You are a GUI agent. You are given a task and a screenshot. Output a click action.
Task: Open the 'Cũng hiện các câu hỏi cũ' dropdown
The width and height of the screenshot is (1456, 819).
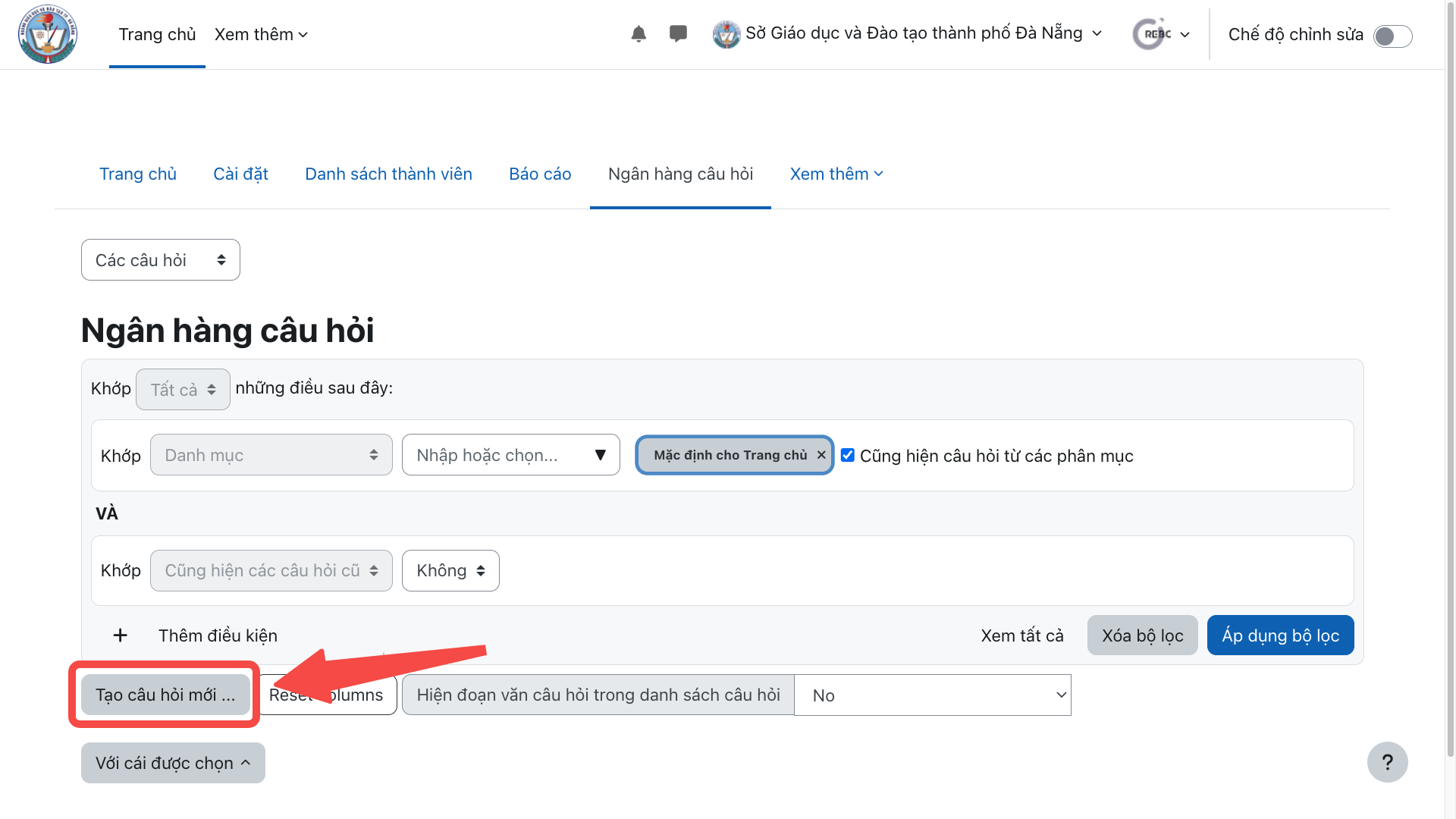271,570
